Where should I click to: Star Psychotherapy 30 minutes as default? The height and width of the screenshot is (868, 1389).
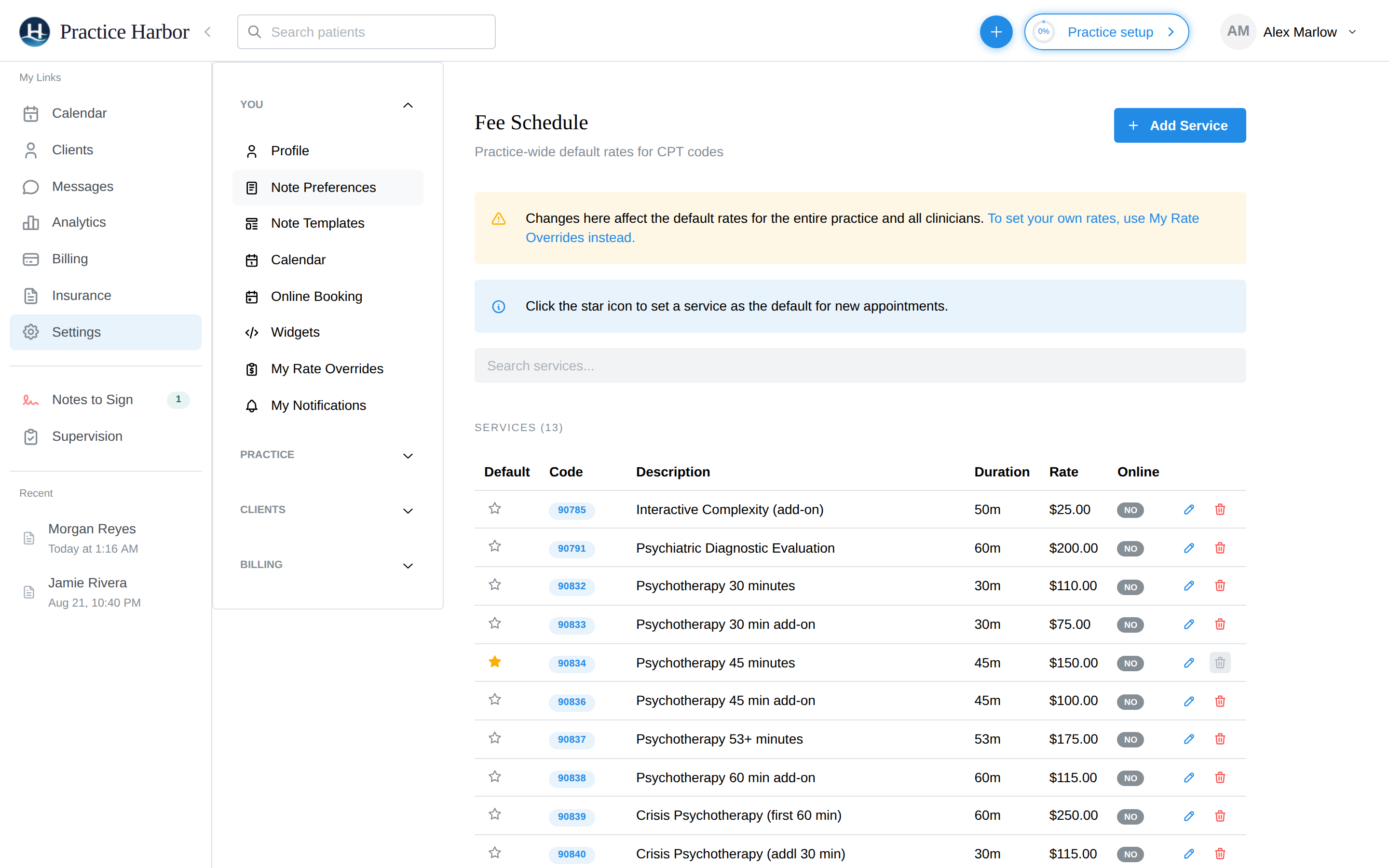tap(495, 584)
